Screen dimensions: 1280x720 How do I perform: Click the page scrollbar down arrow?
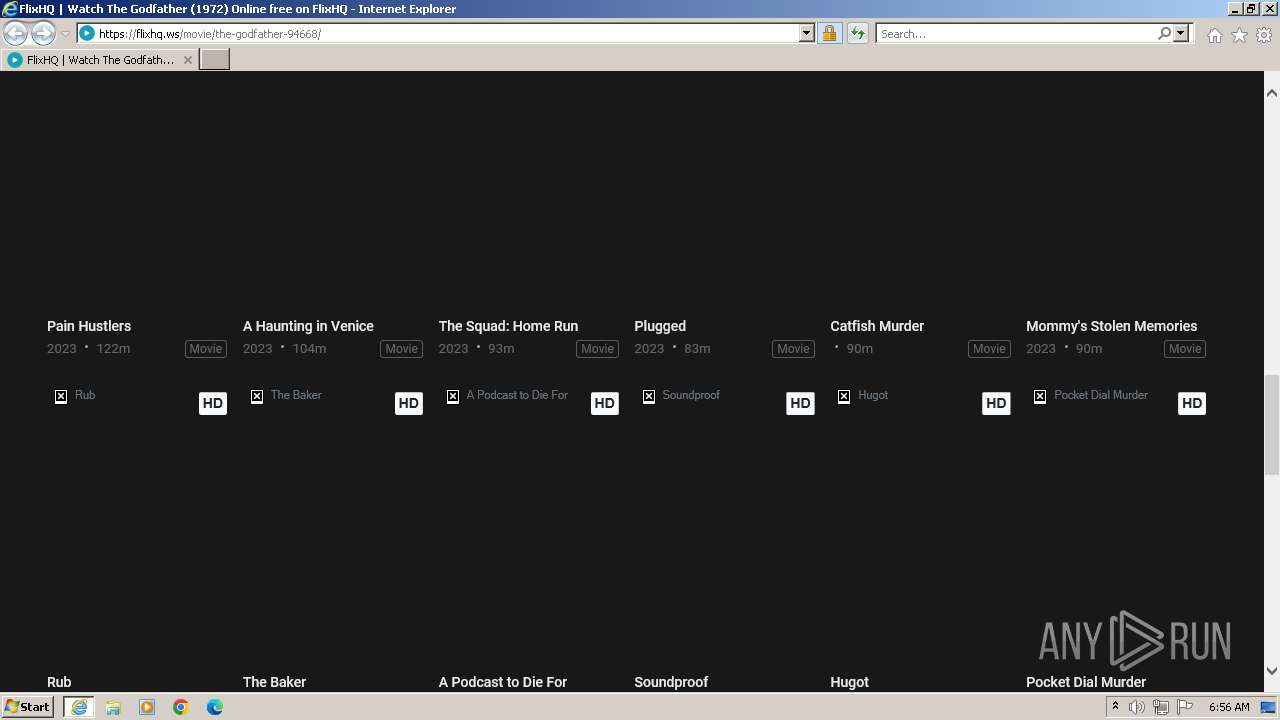pos(1272,671)
